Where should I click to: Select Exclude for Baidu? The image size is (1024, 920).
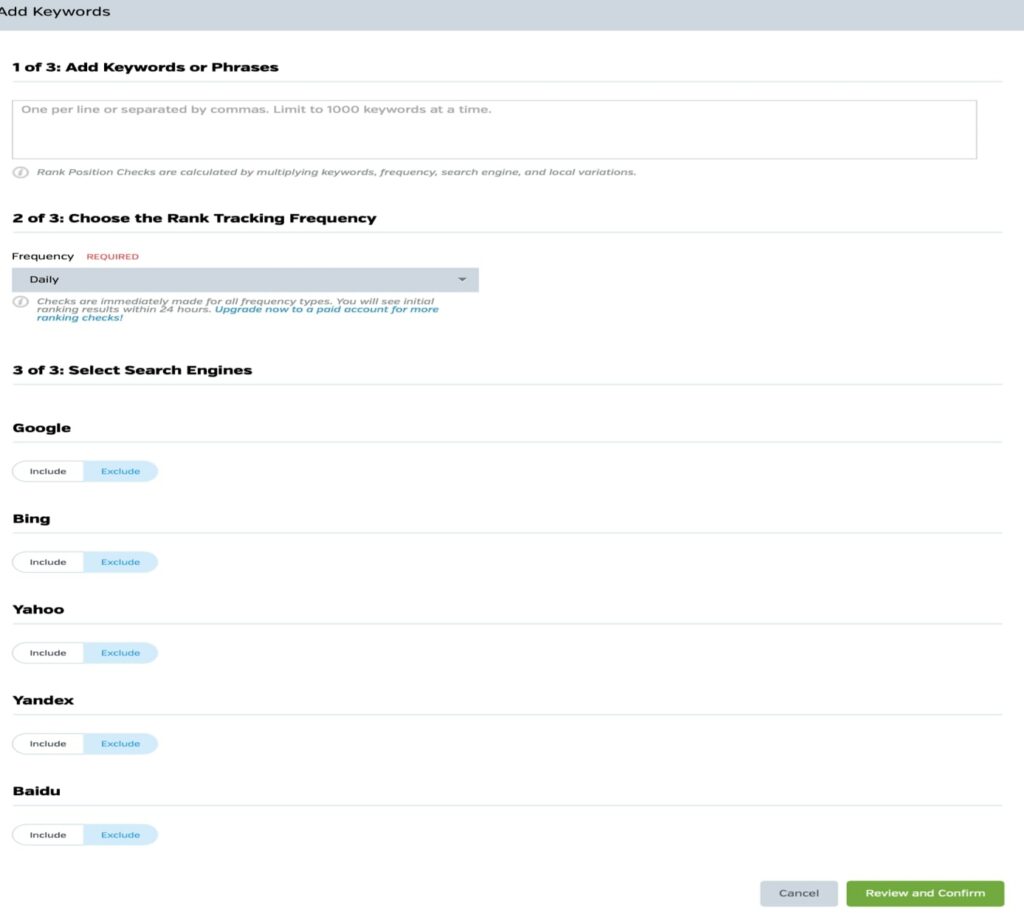pyautogui.click(x=120, y=835)
